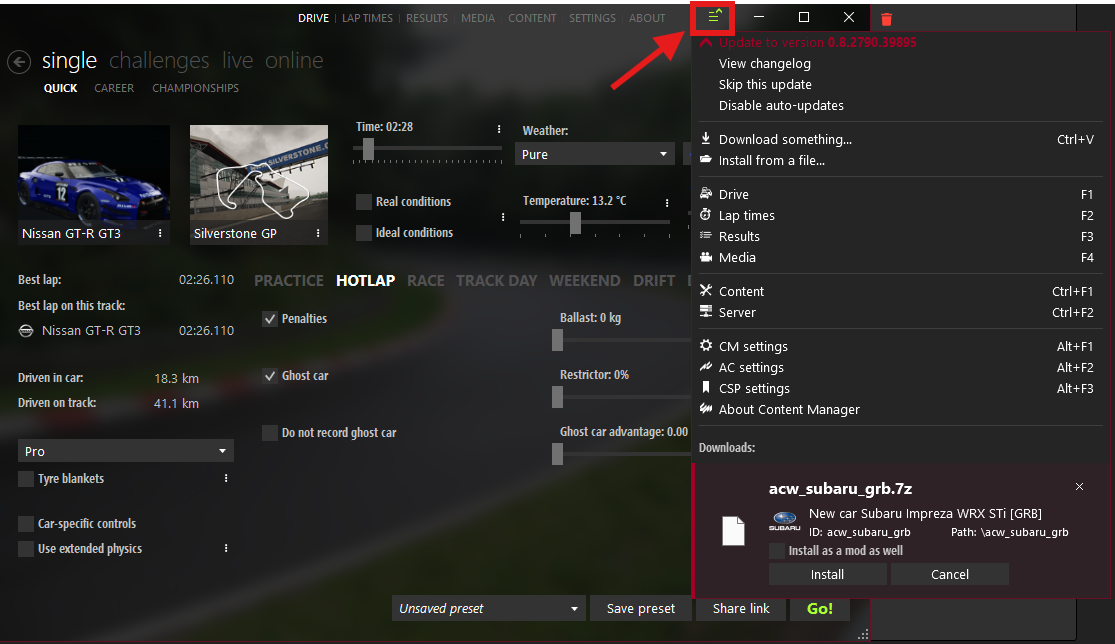Viewport: 1115px width, 644px height.
Task: Open the main menu list icon
Action: [714, 16]
